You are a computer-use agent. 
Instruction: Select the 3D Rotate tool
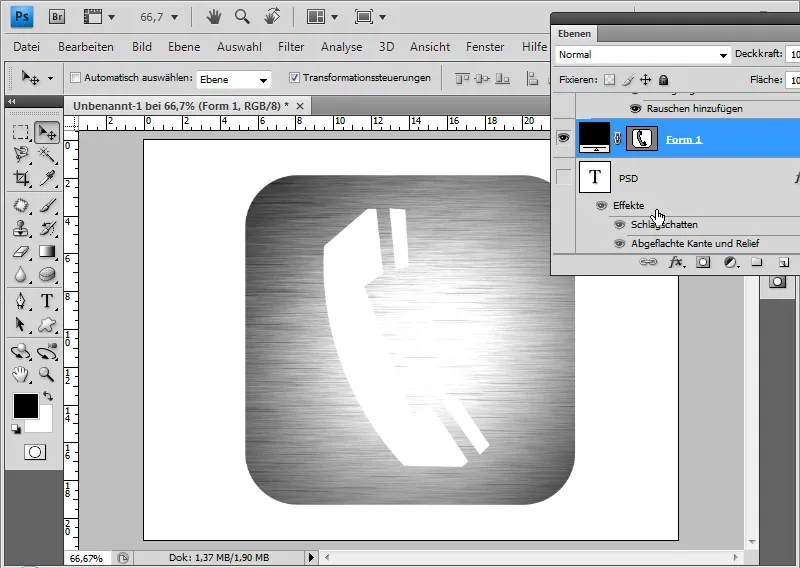[x=20, y=352]
